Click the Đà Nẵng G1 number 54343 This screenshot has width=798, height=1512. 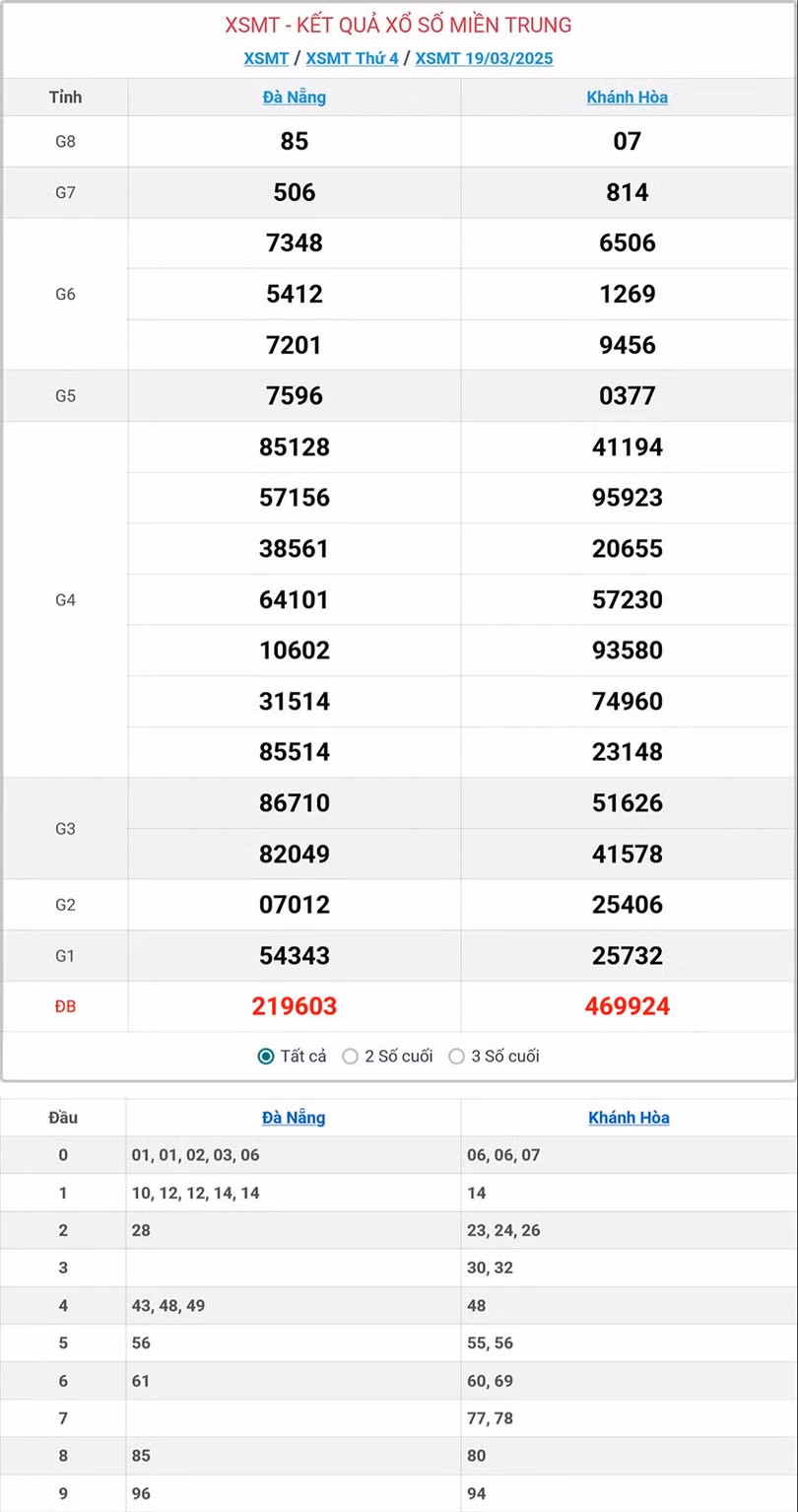pos(295,955)
